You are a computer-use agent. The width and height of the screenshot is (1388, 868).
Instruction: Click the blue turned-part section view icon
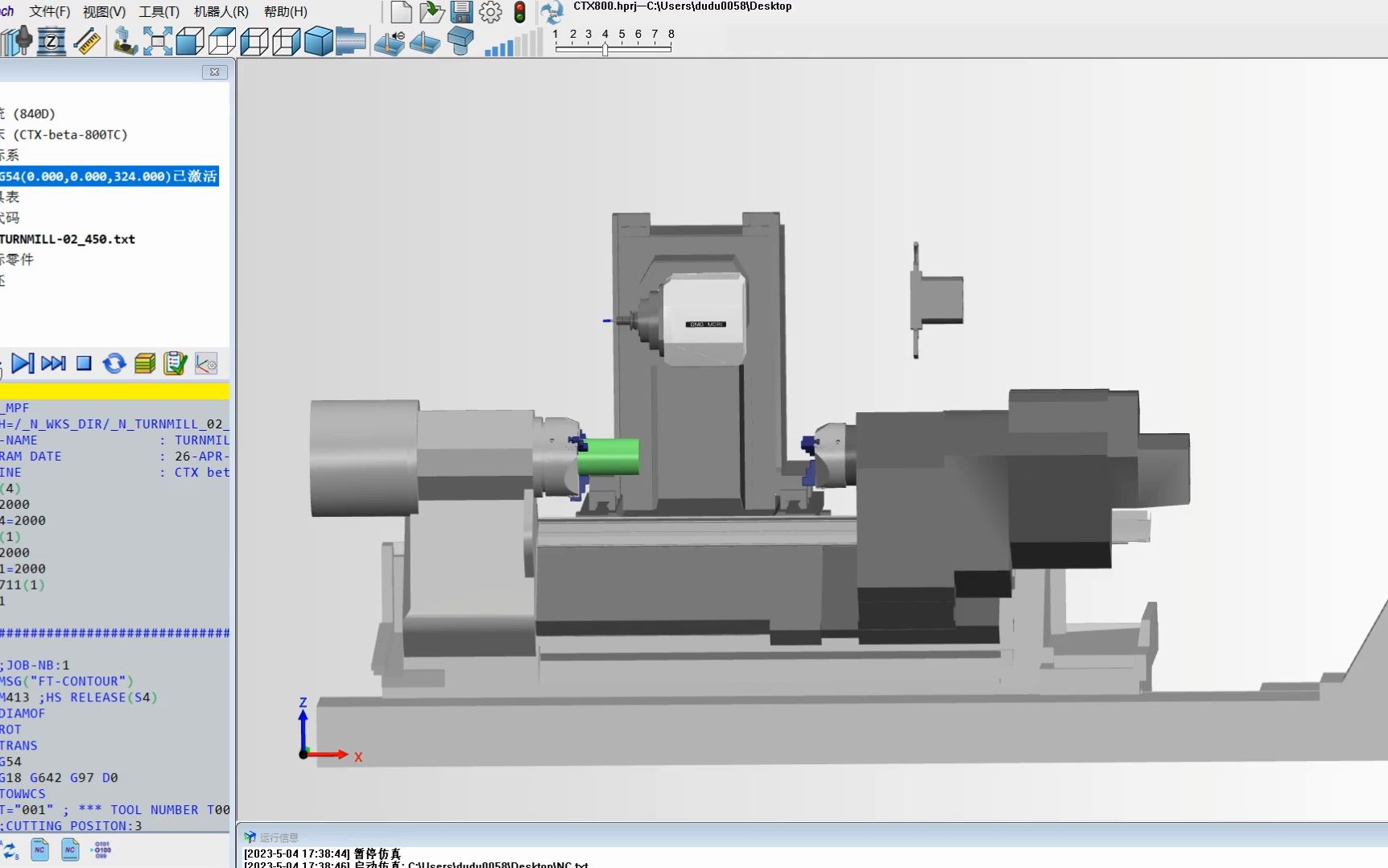coord(350,41)
